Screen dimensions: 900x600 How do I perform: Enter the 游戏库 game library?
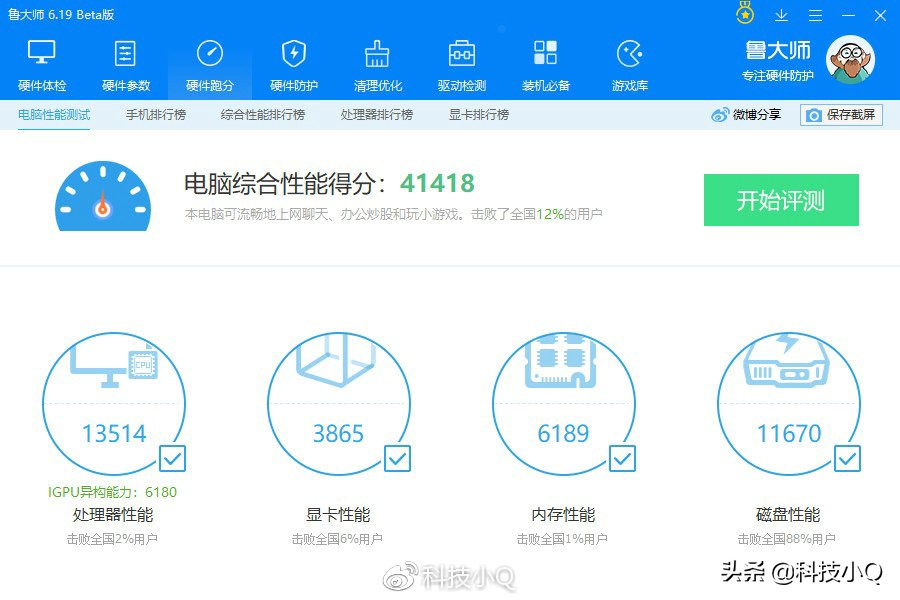(x=629, y=62)
